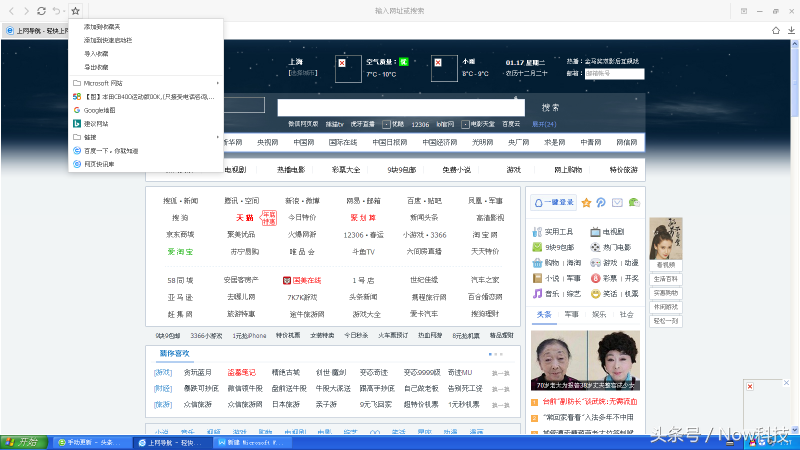Choose 导出收藏 in favorites menu
This screenshot has height=450, width=800.
(x=146, y=67)
